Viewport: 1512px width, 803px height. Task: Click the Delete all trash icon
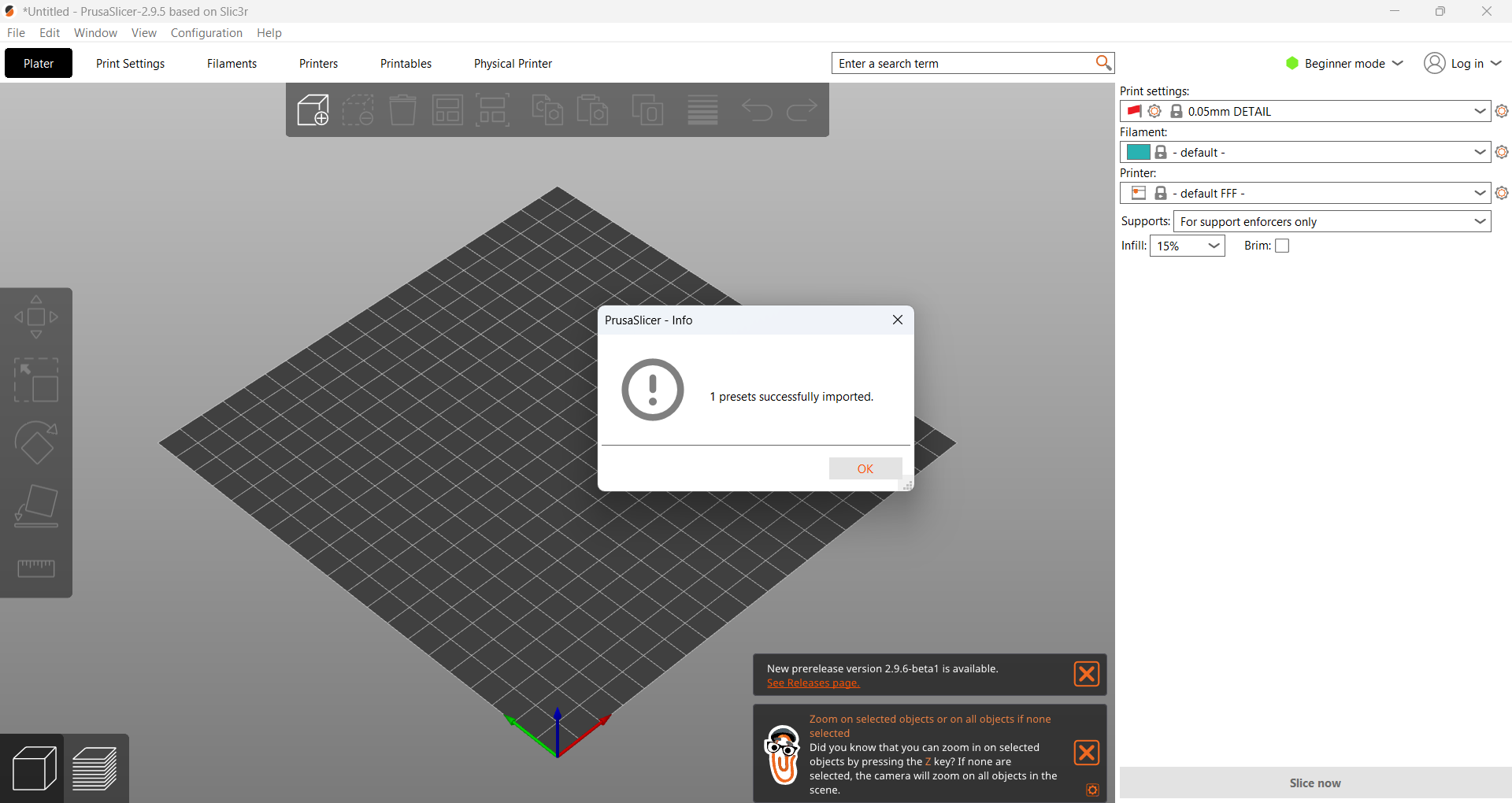(x=402, y=110)
